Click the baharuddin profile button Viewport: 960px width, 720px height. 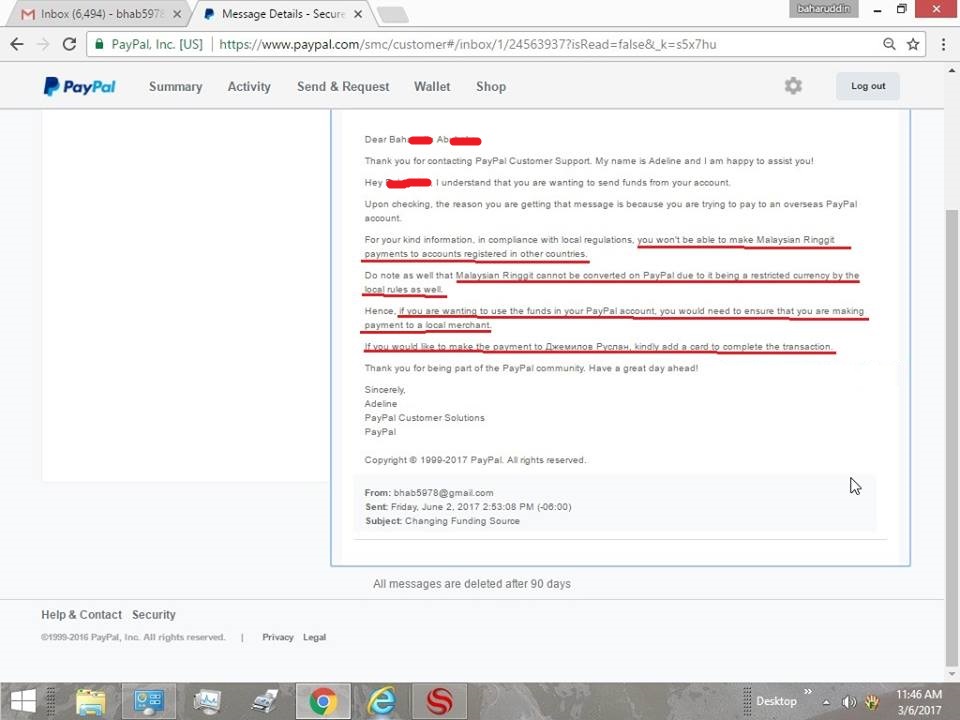pyautogui.click(x=823, y=9)
